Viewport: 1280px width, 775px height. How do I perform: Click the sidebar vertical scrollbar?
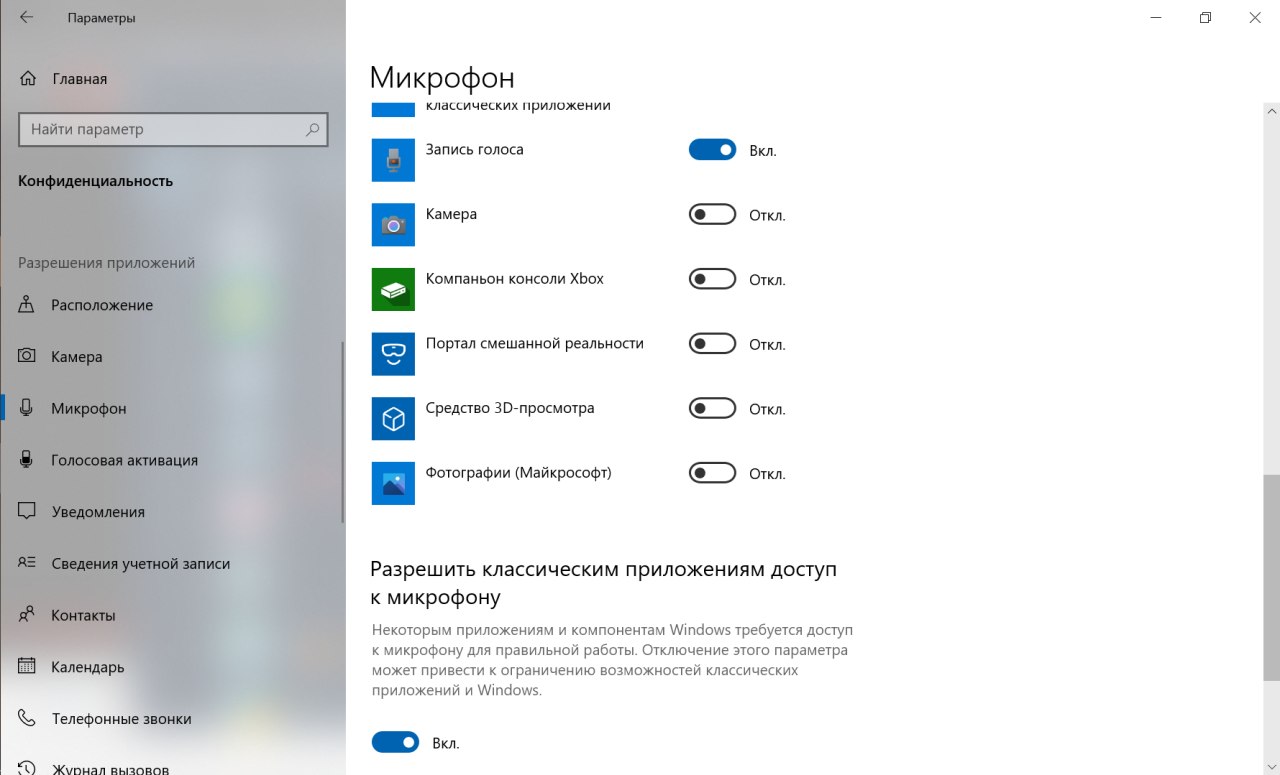click(x=343, y=432)
